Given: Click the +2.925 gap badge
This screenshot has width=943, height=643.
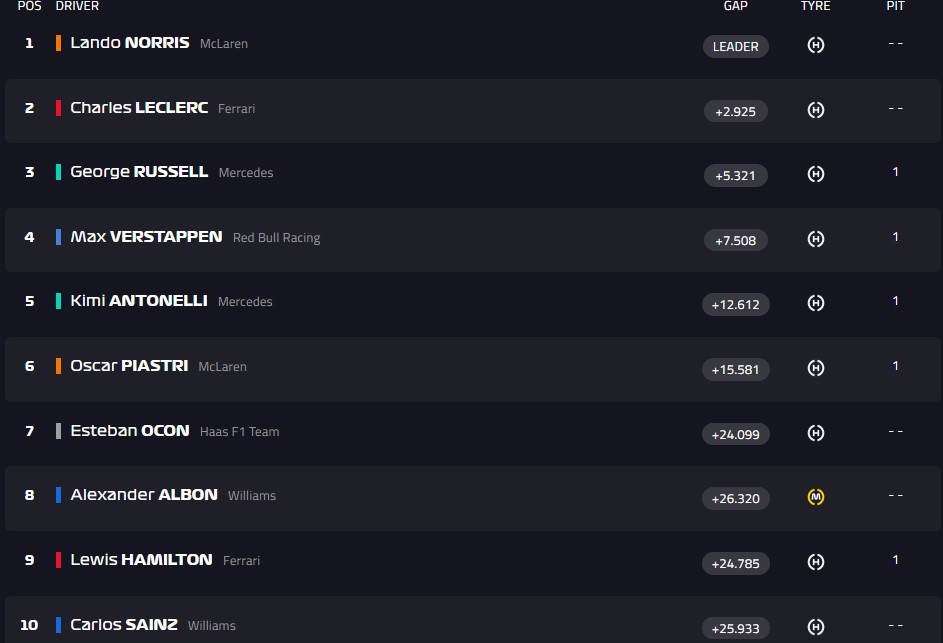Looking at the screenshot, I should pyautogui.click(x=735, y=111).
